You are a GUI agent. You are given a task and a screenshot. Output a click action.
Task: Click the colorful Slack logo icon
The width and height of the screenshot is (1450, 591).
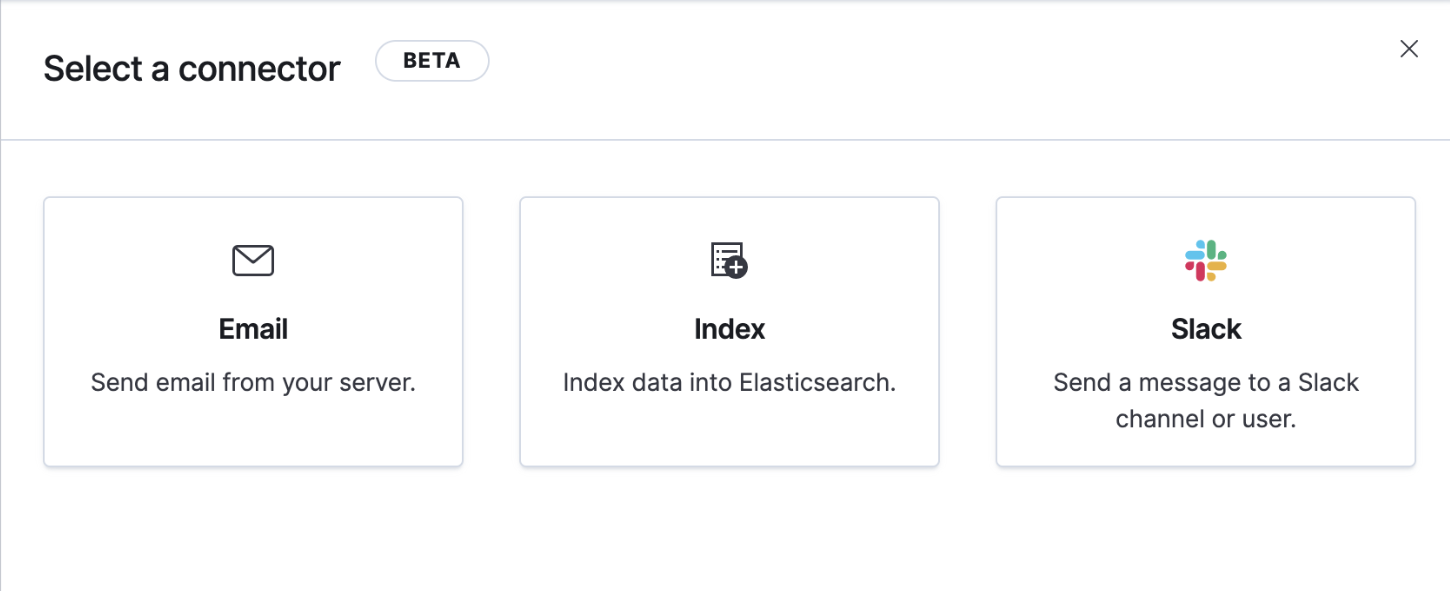pos(1206,261)
